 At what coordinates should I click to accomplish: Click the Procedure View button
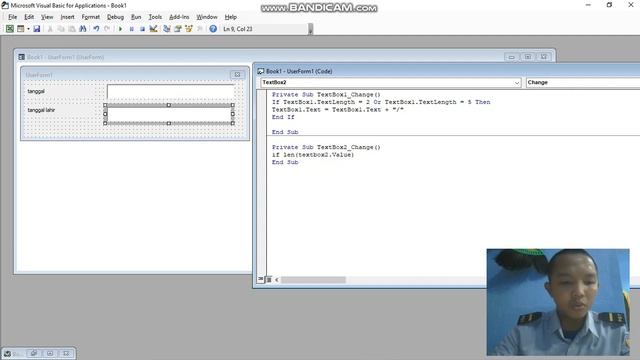(x=260, y=279)
